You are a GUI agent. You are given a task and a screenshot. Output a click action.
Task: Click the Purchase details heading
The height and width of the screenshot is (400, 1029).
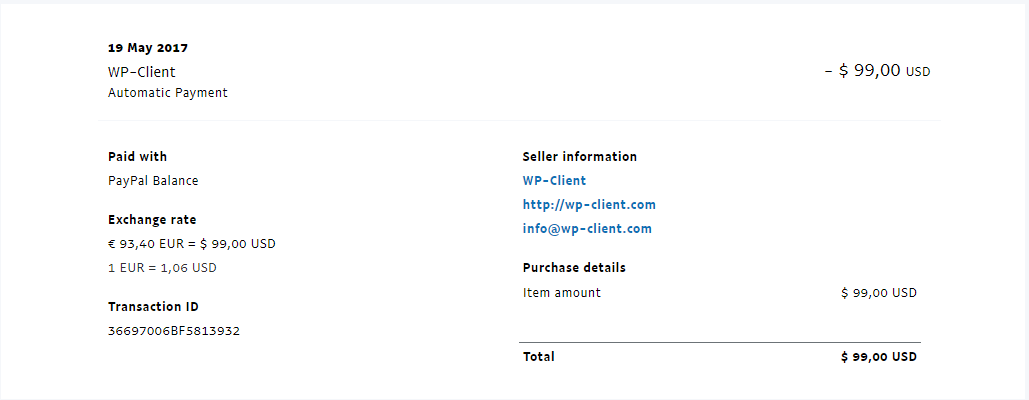click(x=574, y=268)
